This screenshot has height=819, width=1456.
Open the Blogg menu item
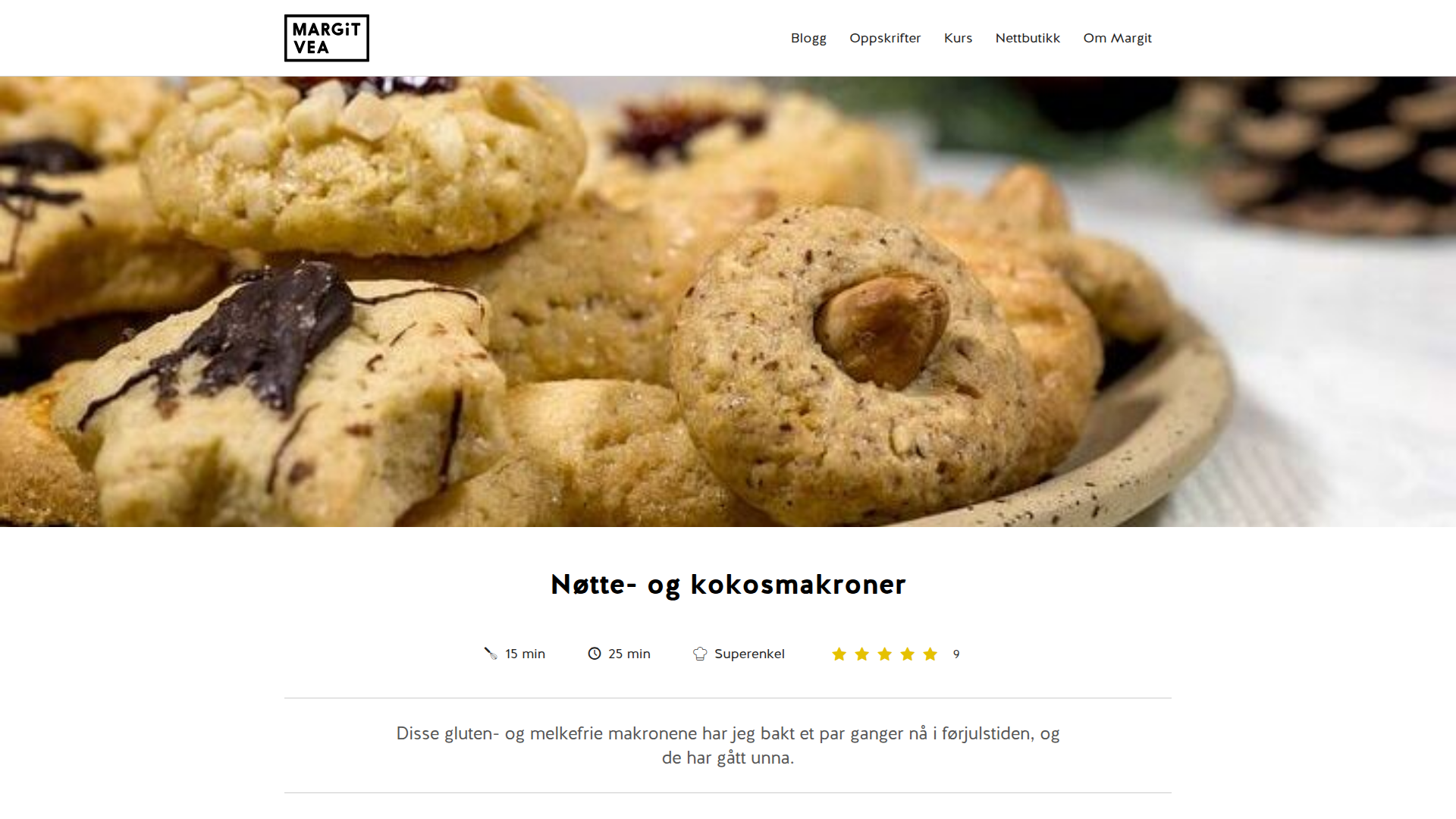pyautogui.click(x=808, y=38)
